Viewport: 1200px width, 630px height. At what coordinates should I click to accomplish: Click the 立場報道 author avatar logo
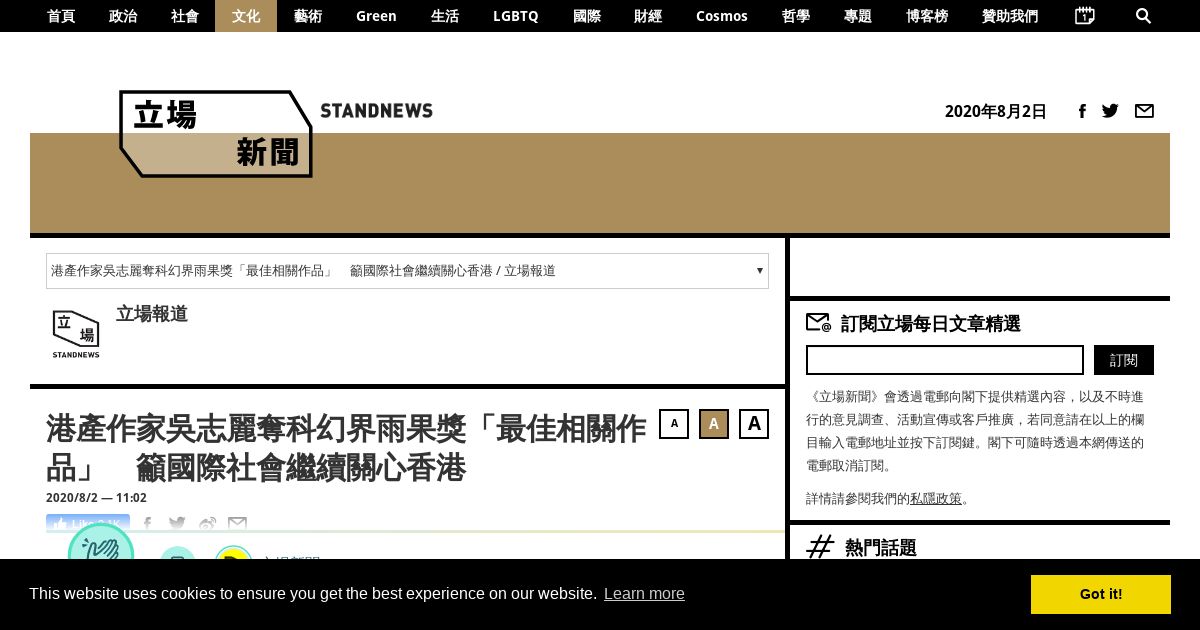click(x=76, y=333)
